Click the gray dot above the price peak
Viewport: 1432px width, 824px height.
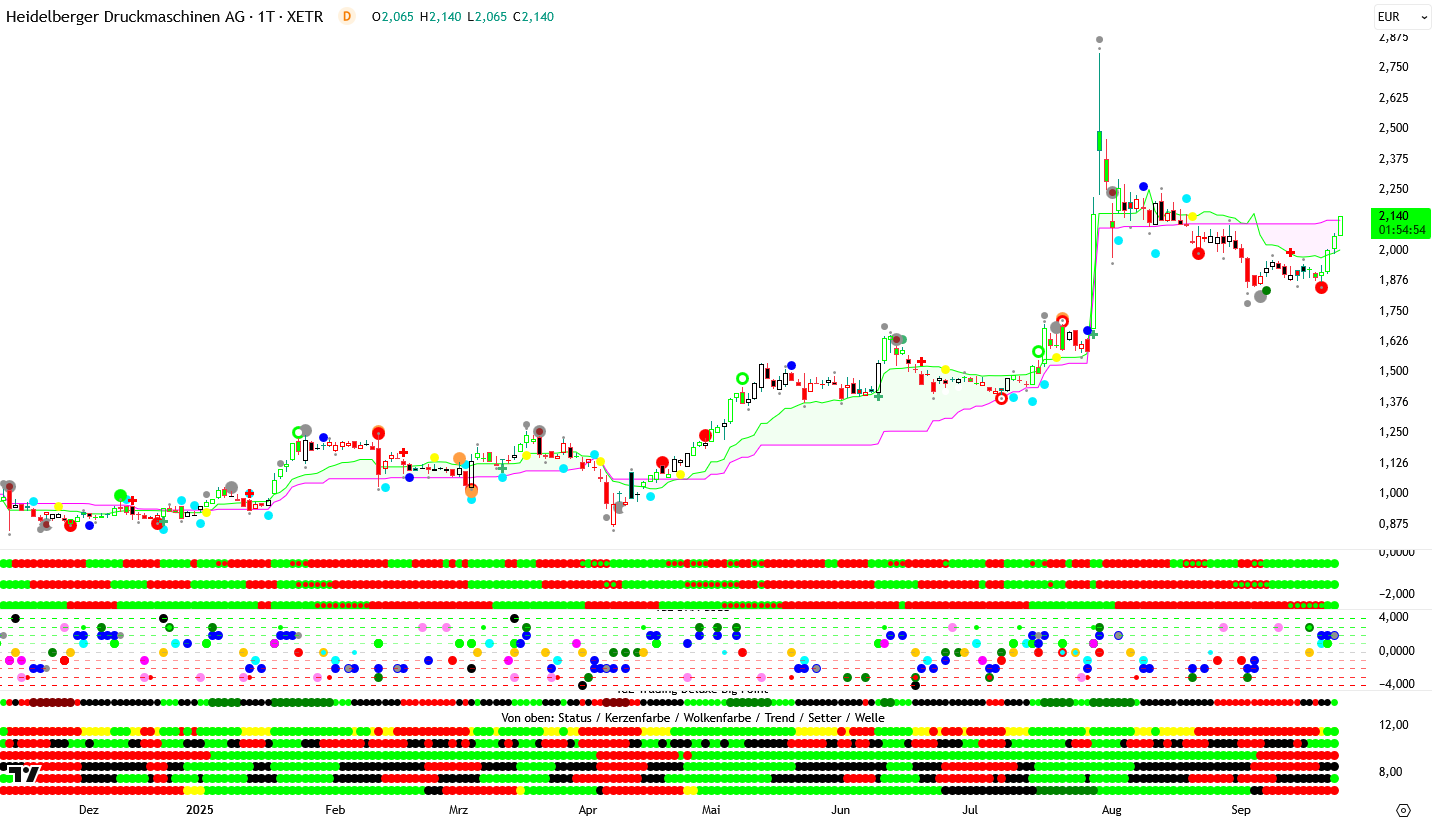tap(1099, 40)
